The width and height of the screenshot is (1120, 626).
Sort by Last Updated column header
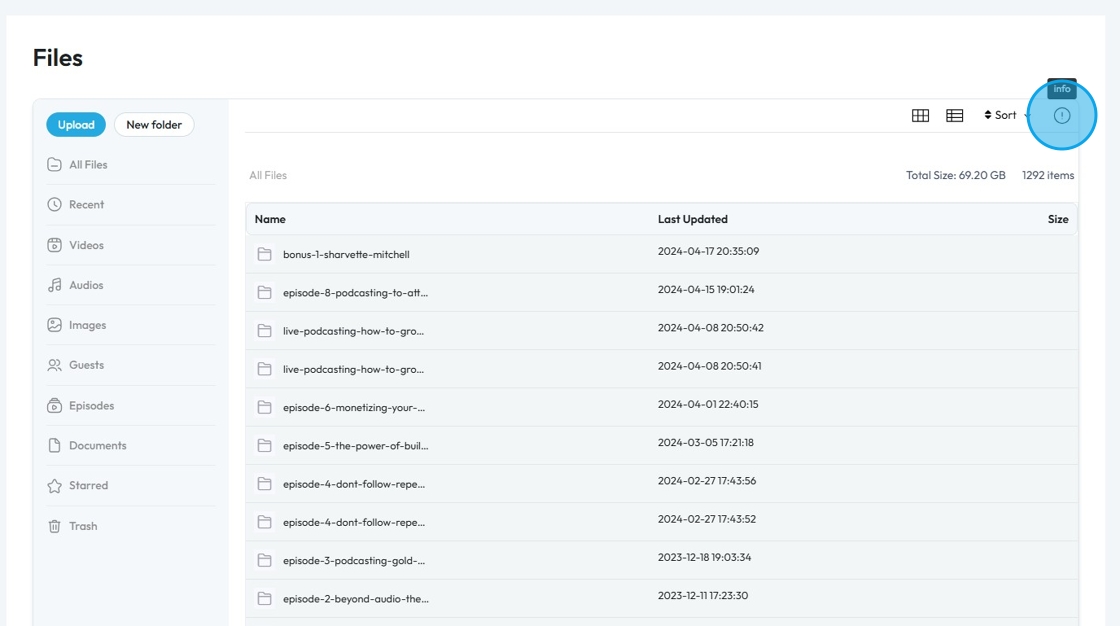692,219
